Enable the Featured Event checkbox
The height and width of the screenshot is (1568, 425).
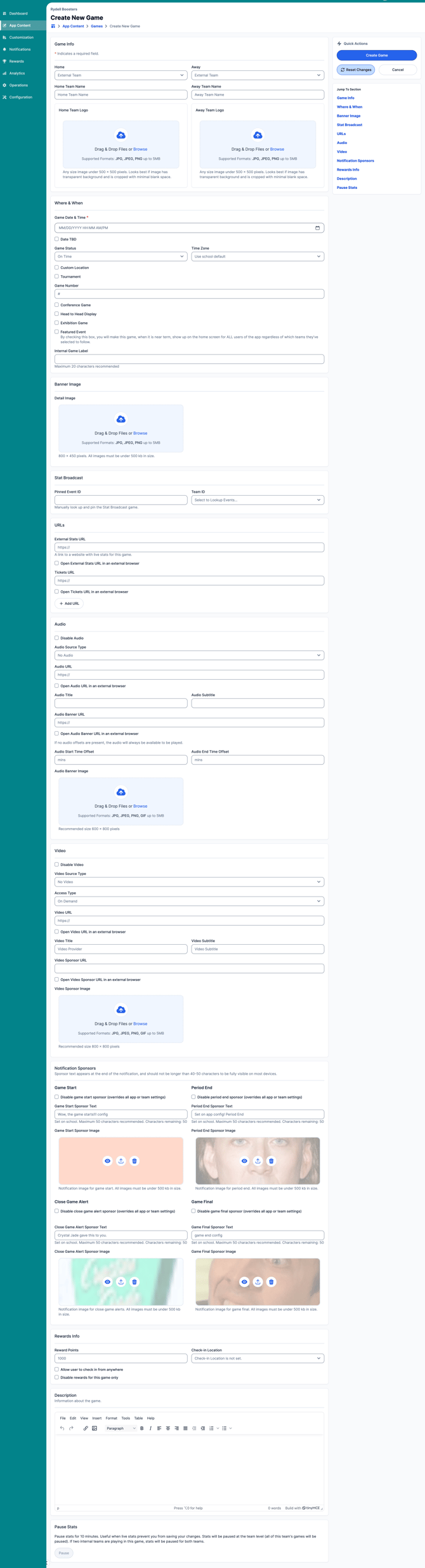tap(56, 332)
